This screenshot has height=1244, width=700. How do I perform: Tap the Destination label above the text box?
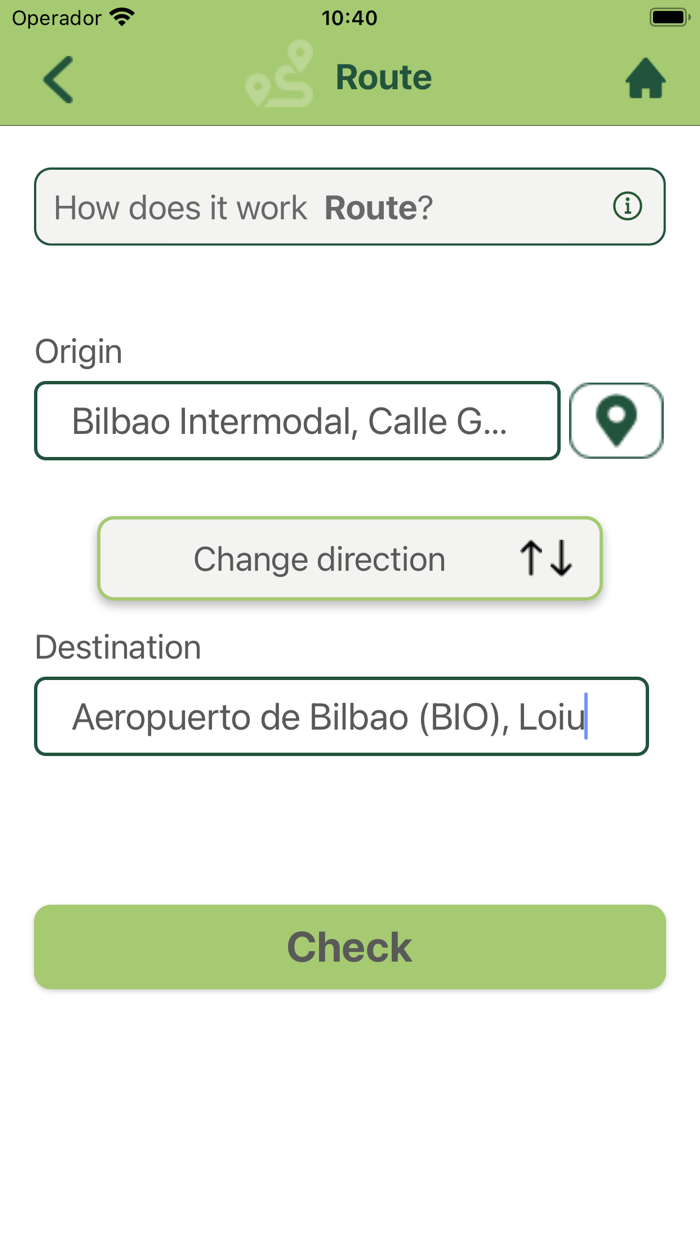[x=117, y=647]
